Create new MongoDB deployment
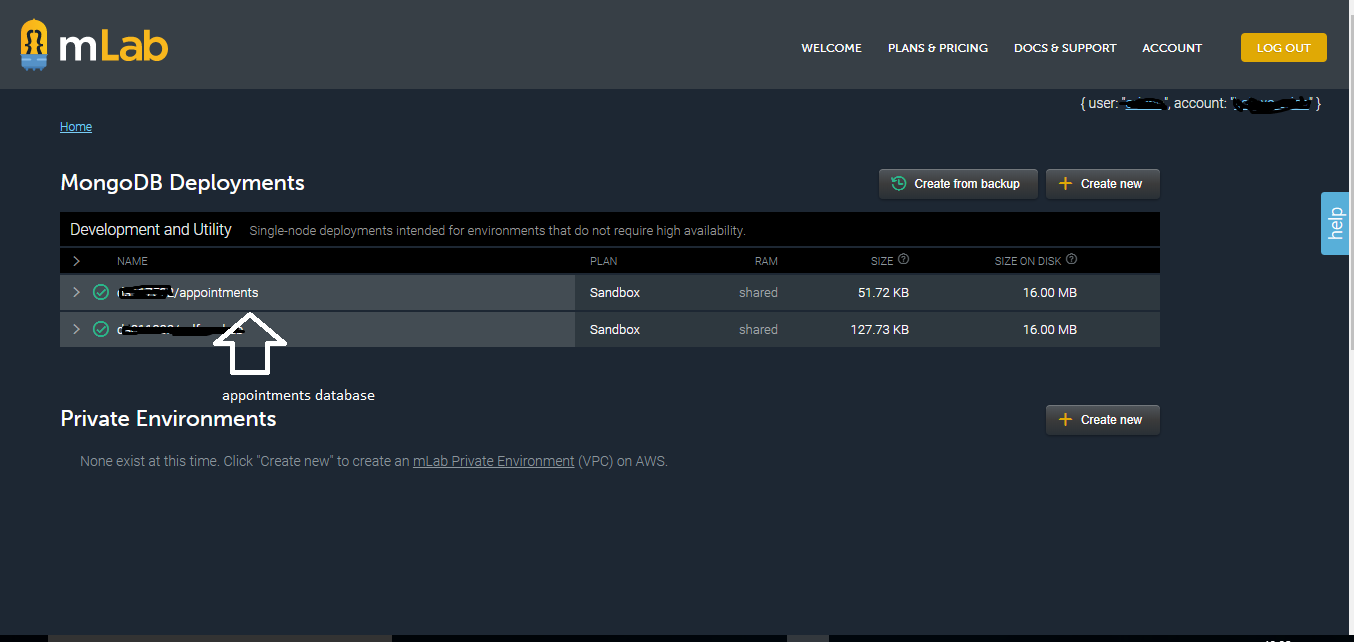This screenshot has height=642, width=1354. coord(1103,184)
